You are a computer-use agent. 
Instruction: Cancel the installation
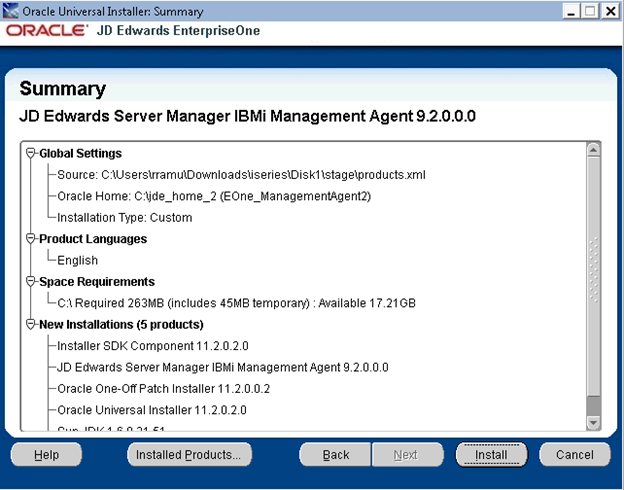(x=575, y=455)
